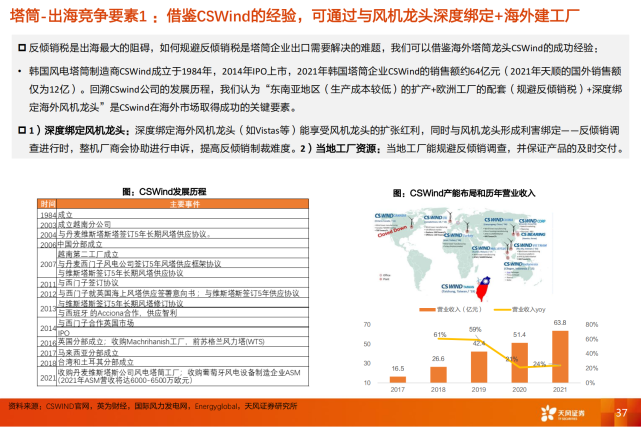Click the source line starting 资料来源：CSWIND官网
641x427 pixels.
[152, 406]
